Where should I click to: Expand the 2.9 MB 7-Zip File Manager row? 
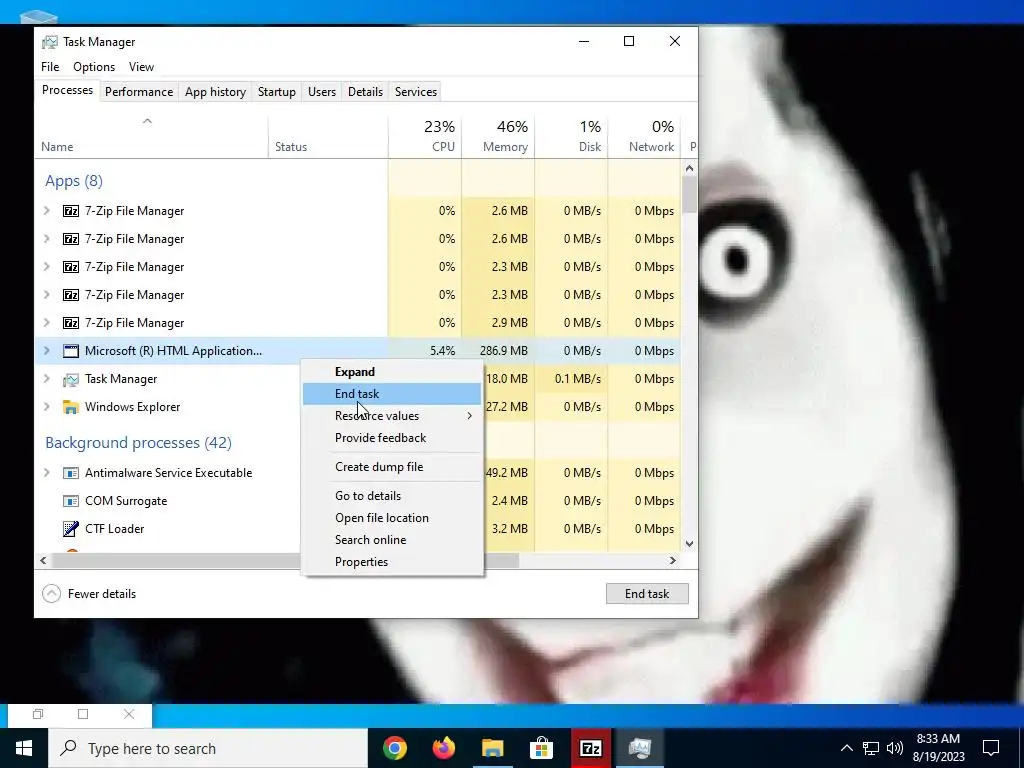pyautogui.click(x=46, y=323)
